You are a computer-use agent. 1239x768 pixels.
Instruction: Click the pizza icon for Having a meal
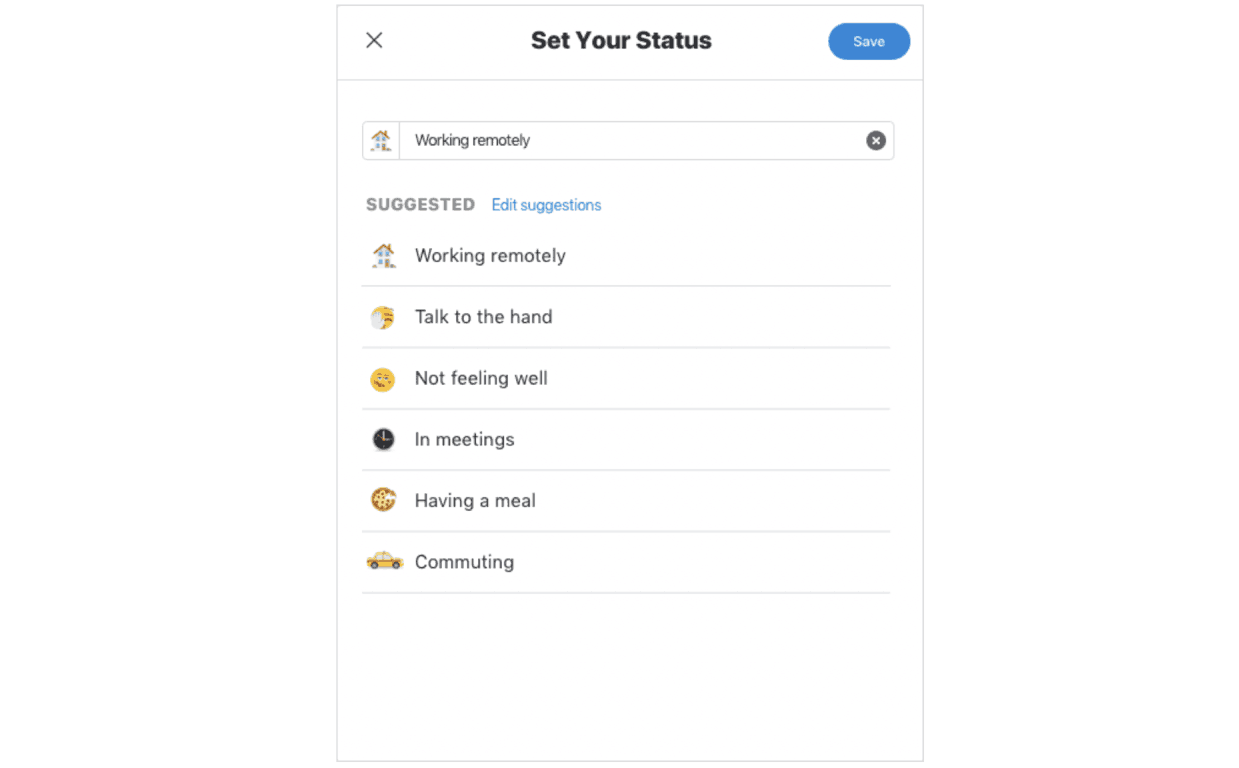click(383, 501)
